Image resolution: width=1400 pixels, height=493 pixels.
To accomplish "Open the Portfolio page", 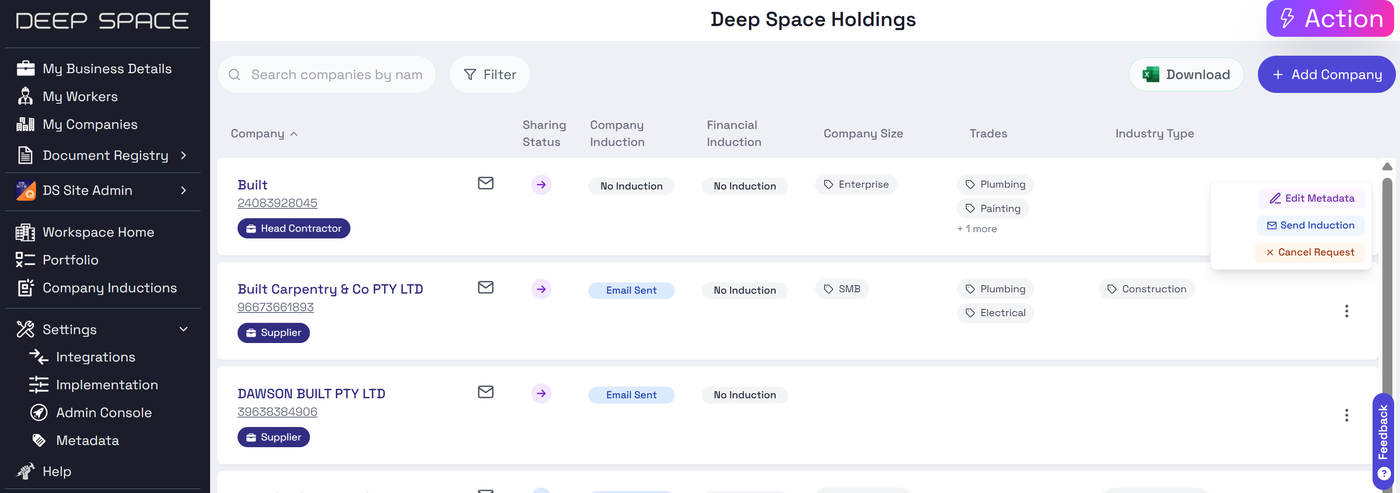I will coord(70,260).
